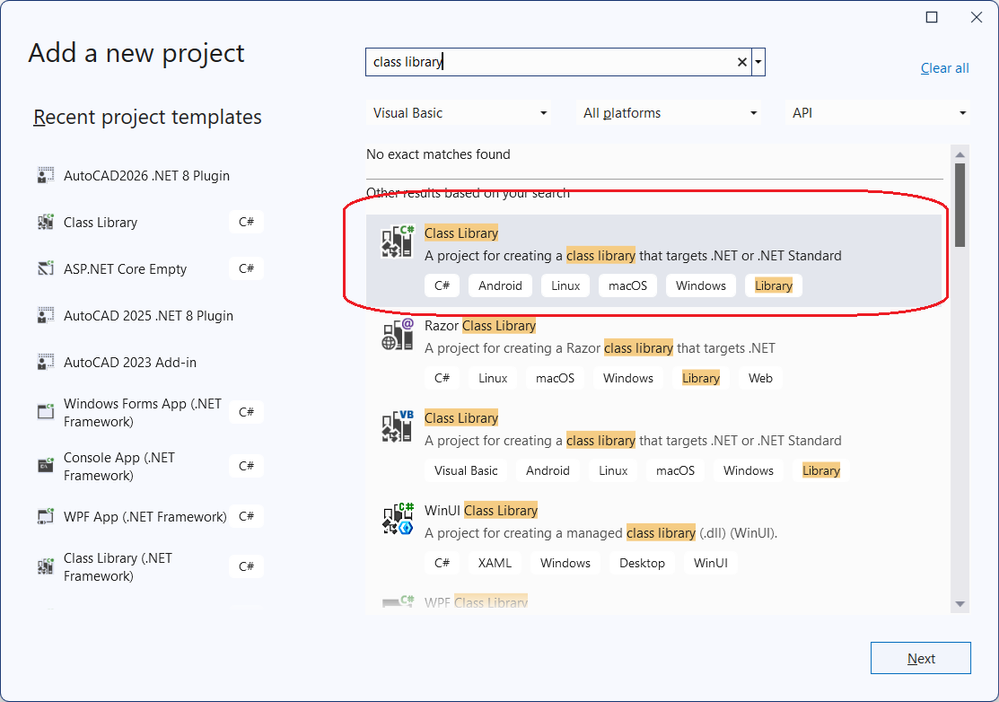Select recent template AutoCAD 2025 .NET 8 Plugin
Image resolution: width=999 pixels, height=702 pixels.
pos(148,315)
